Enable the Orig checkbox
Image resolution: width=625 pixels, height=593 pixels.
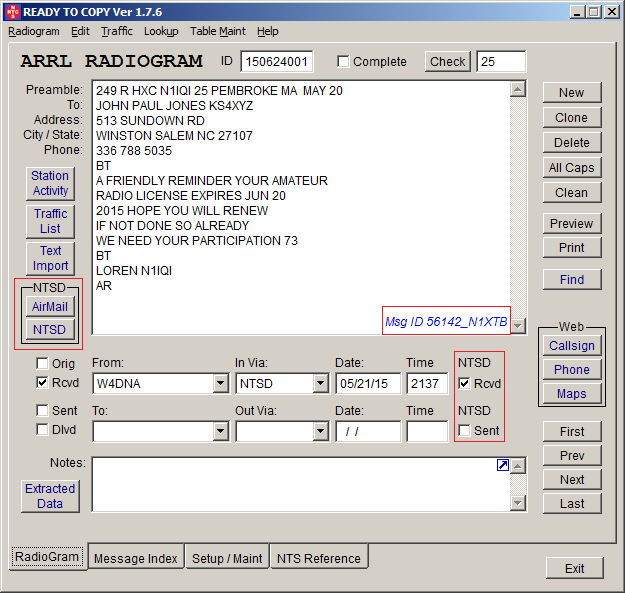pyautogui.click(x=42, y=363)
